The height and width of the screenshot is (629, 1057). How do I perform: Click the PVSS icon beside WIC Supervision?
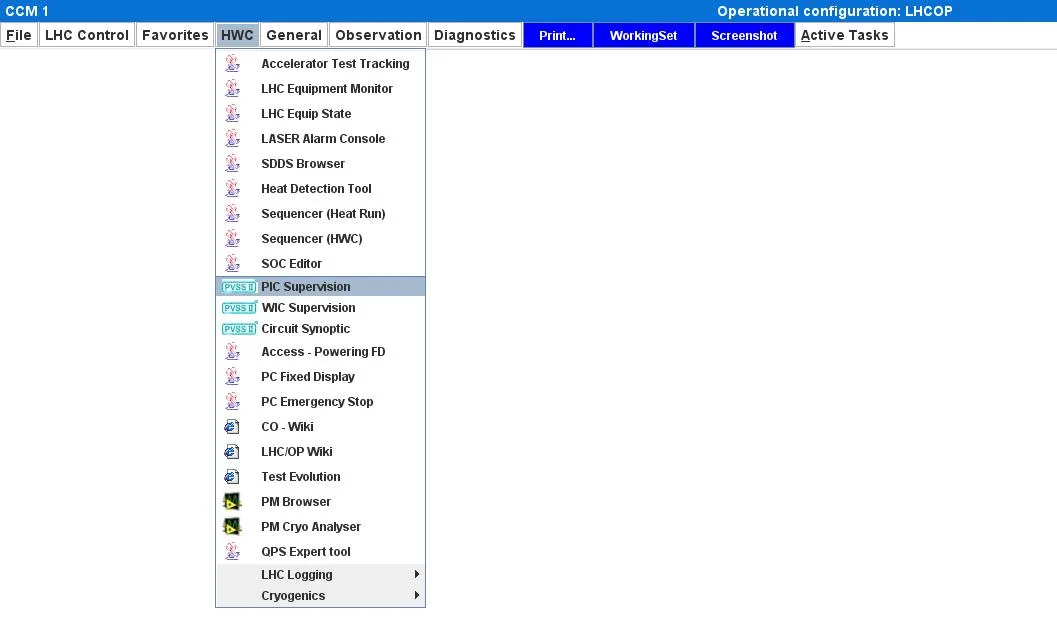tap(239, 308)
